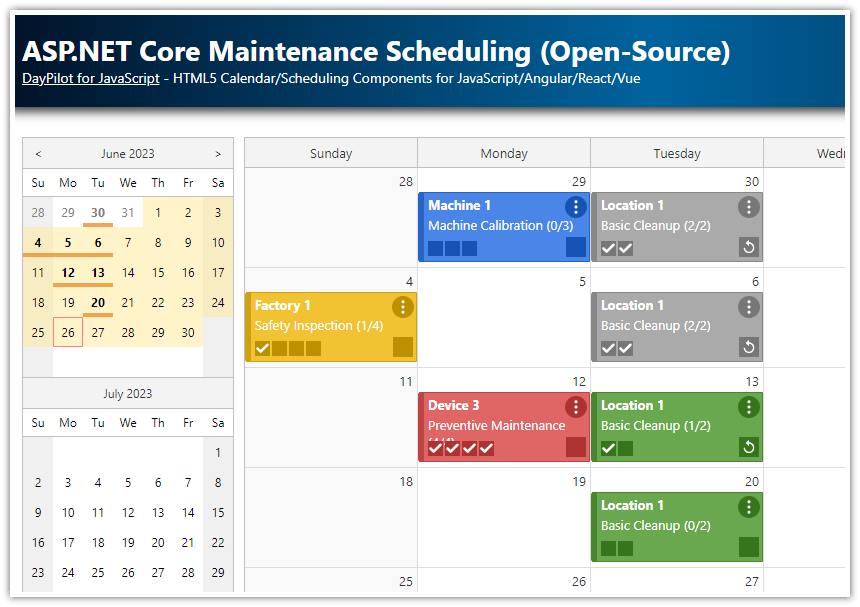860x607 pixels.
Task: Open the Machine 1 event options menu
Action: coord(575,206)
